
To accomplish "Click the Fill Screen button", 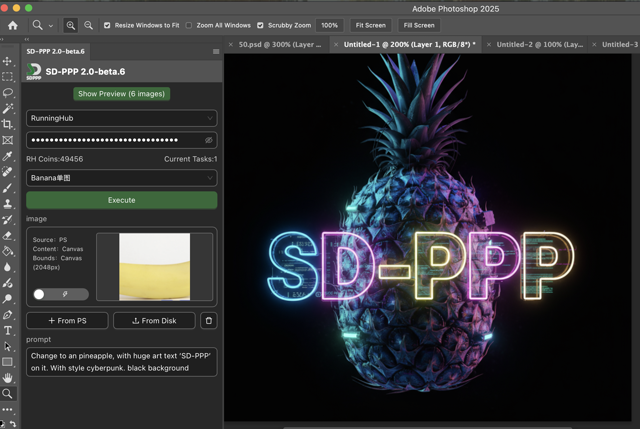I will coord(419,25).
